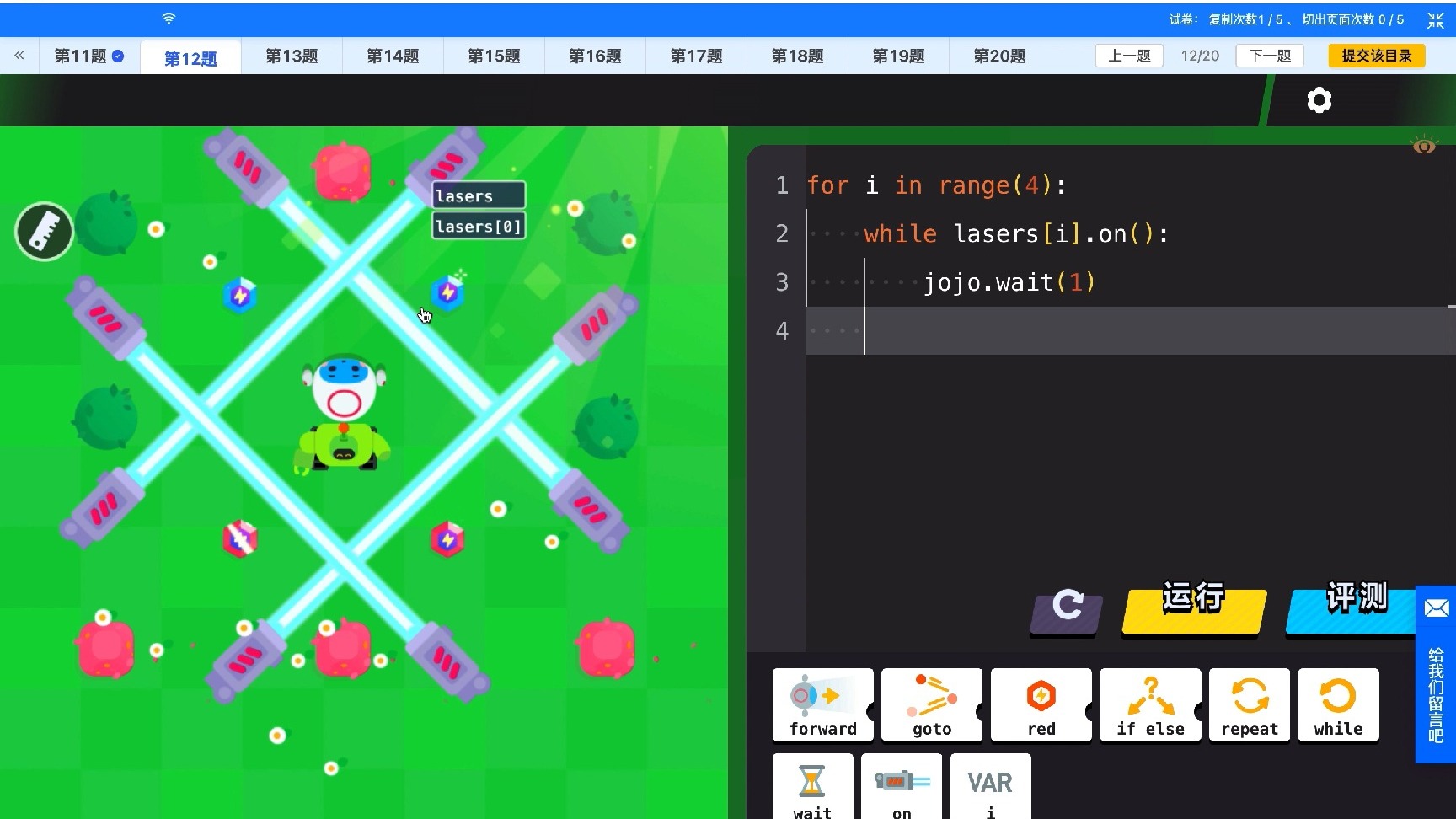
Task: Click the lasers variable label
Action: tap(479, 195)
